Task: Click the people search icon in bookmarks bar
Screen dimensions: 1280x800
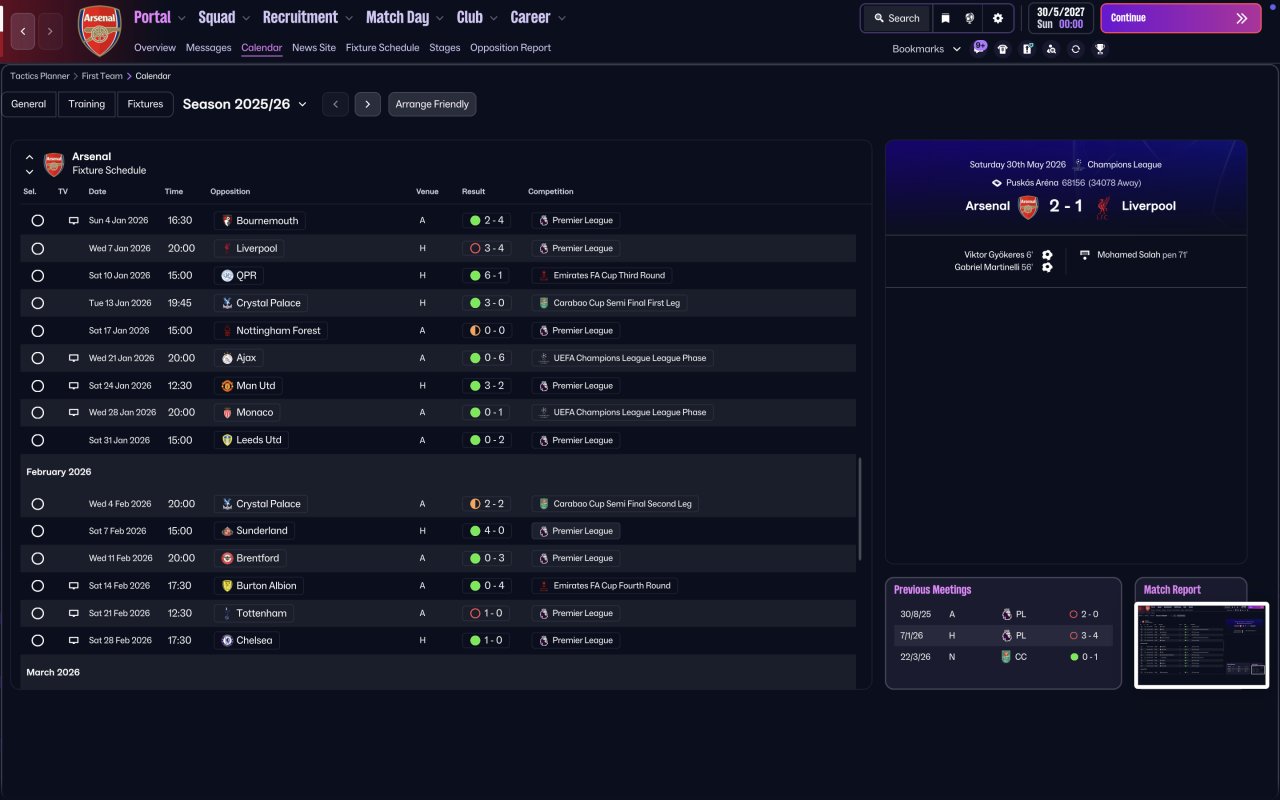Action: (x=1051, y=49)
